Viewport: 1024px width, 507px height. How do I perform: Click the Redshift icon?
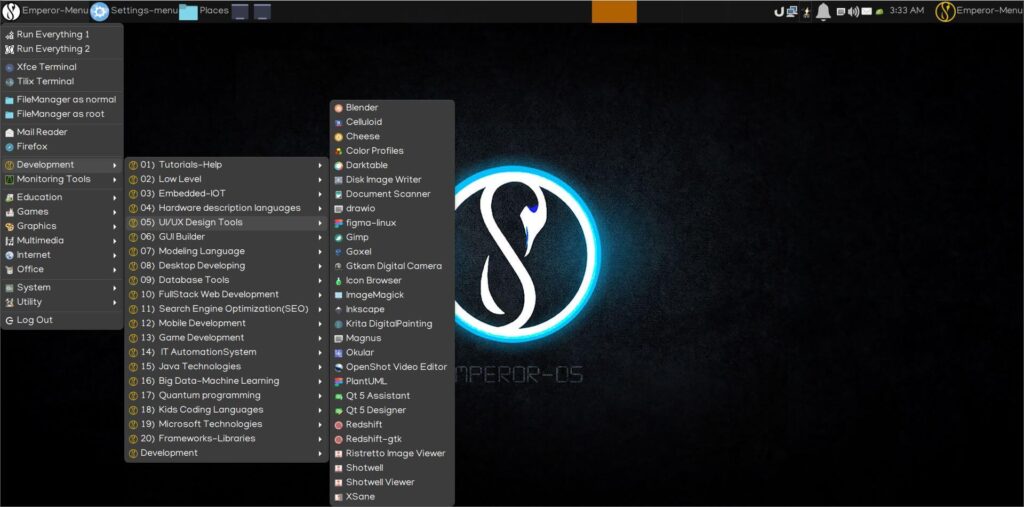pyautogui.click(x=338, y=425)
